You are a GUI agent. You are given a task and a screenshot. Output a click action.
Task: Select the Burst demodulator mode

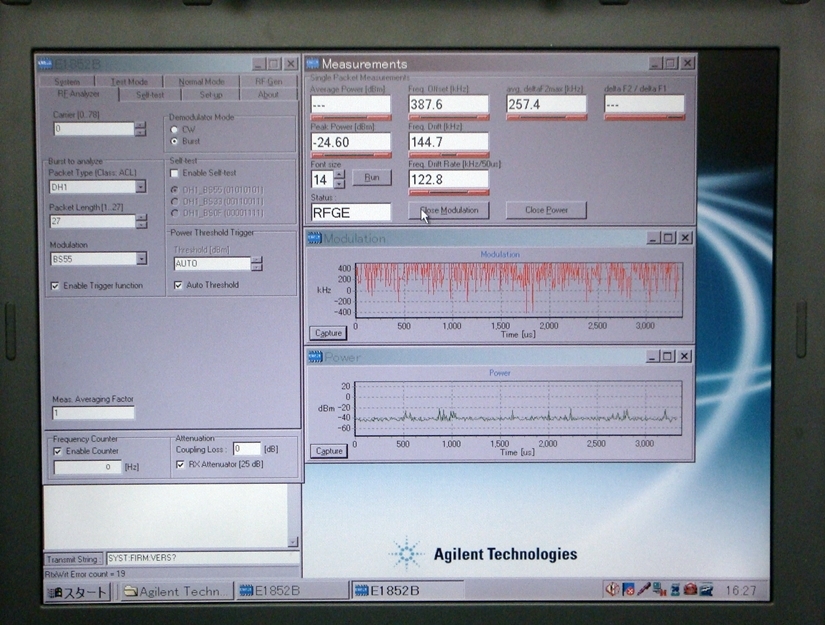pyautogui.click(x=174, y=141)
